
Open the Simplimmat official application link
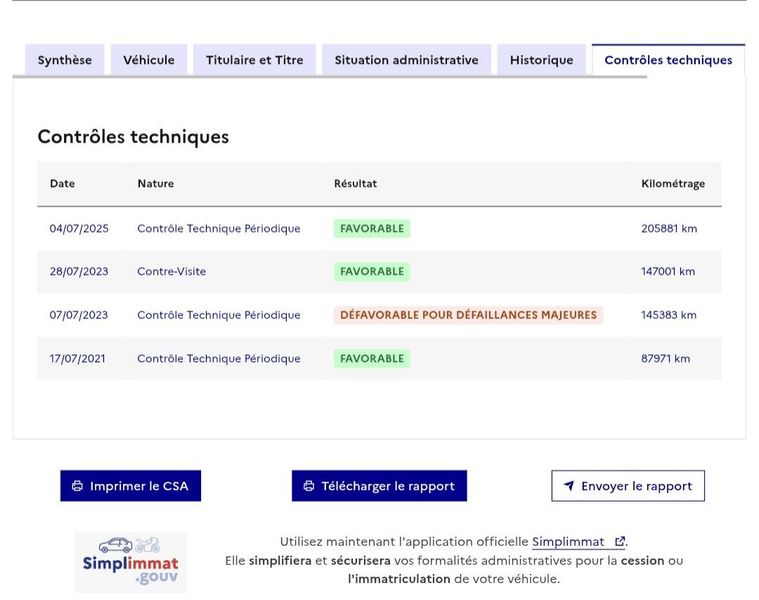568,541
